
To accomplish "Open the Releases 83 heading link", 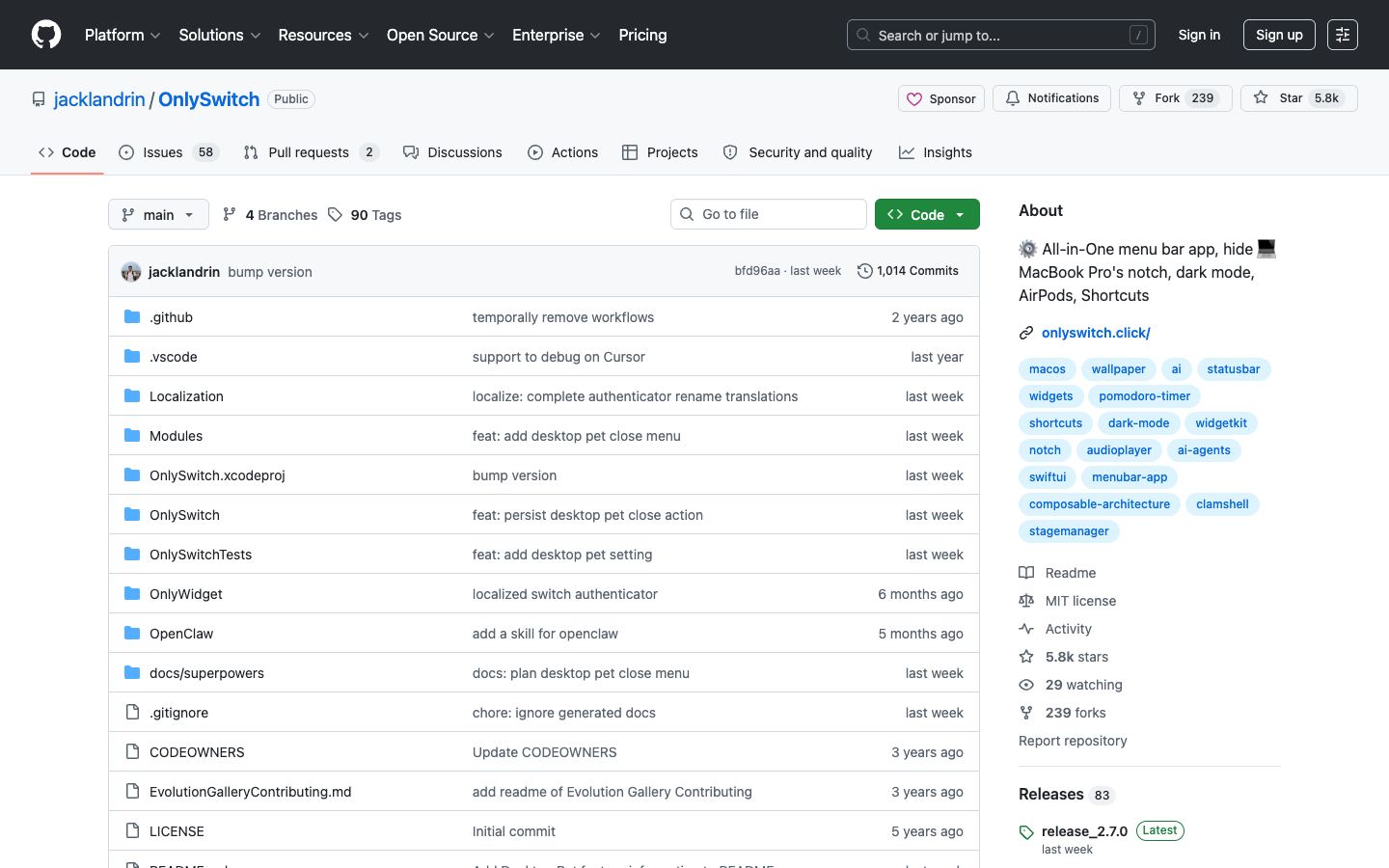I will tap(1067, 795).
